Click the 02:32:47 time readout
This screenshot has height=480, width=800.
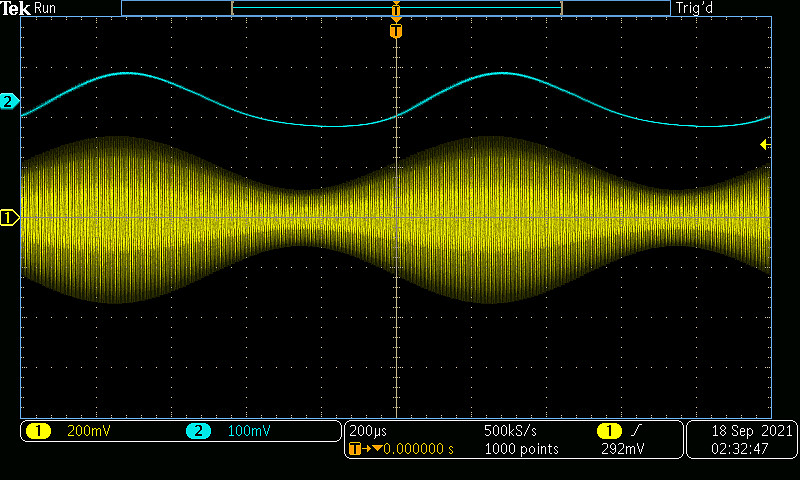pyautogui.click(x=740, y=449)
